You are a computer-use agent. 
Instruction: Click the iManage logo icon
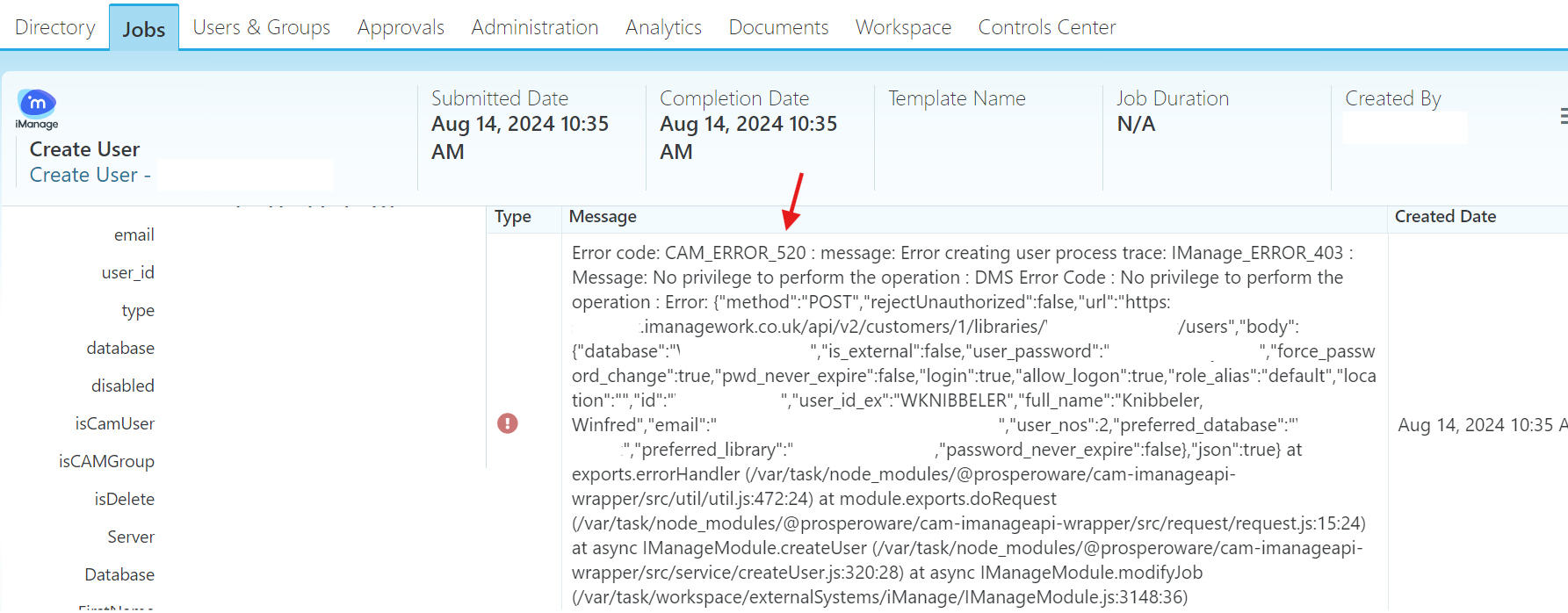click(37, 105)
